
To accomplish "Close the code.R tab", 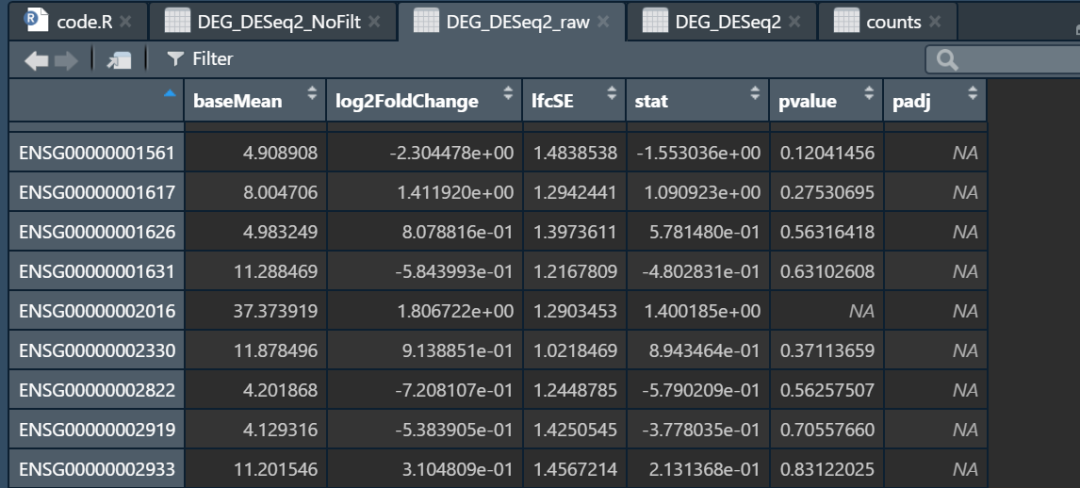I will coord(125,22).
